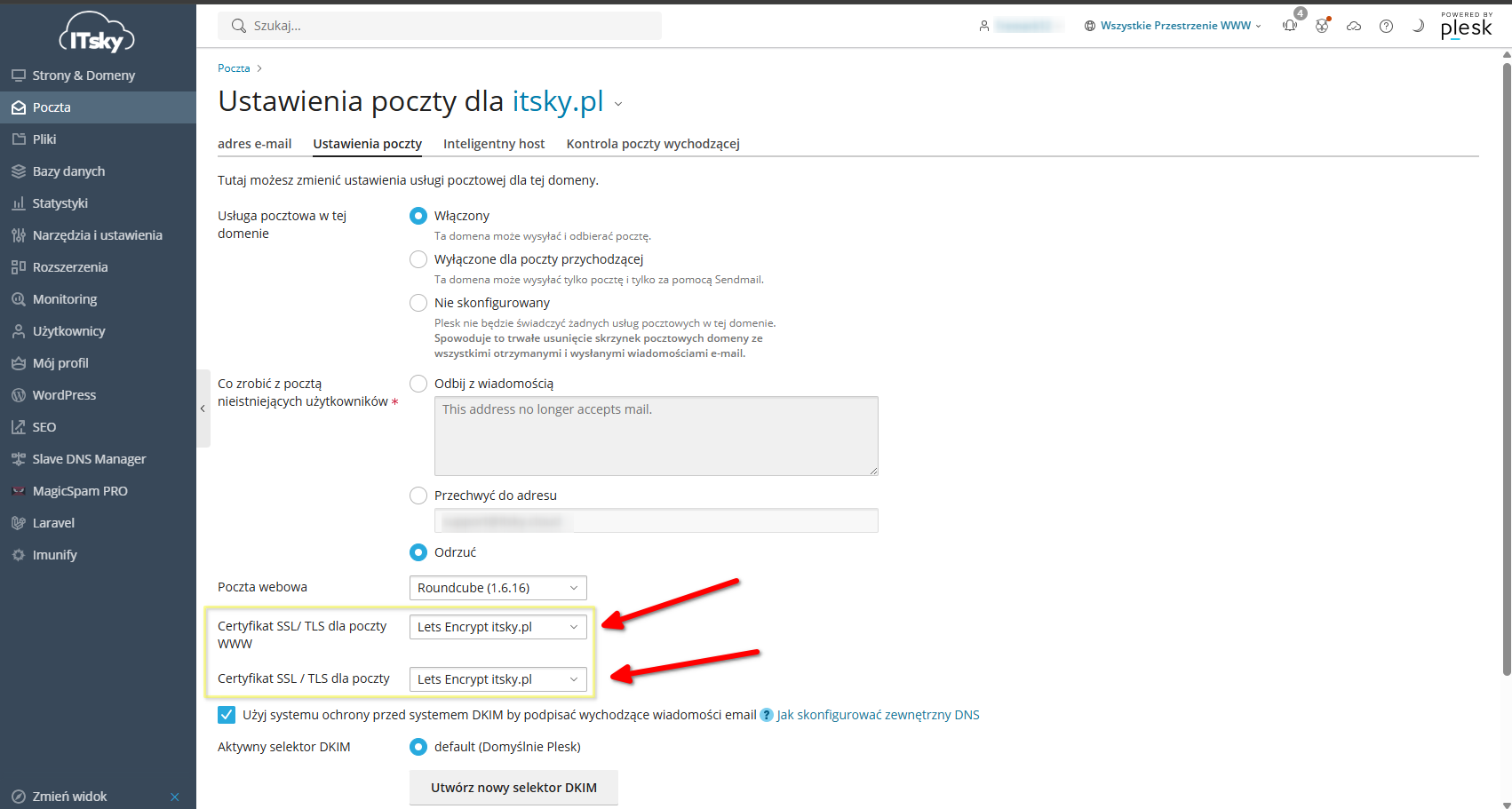Click the Plesk logo
Screen dimensions: 1512x809
pos(1467,26)
